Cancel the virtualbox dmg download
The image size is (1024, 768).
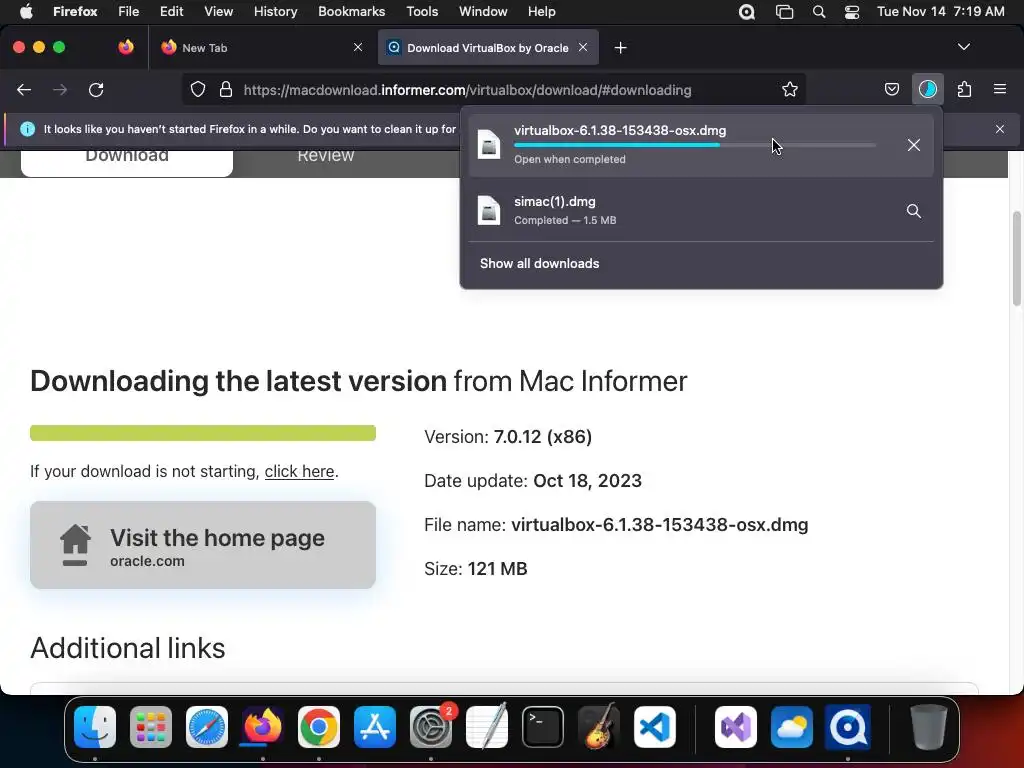[914, 145]
